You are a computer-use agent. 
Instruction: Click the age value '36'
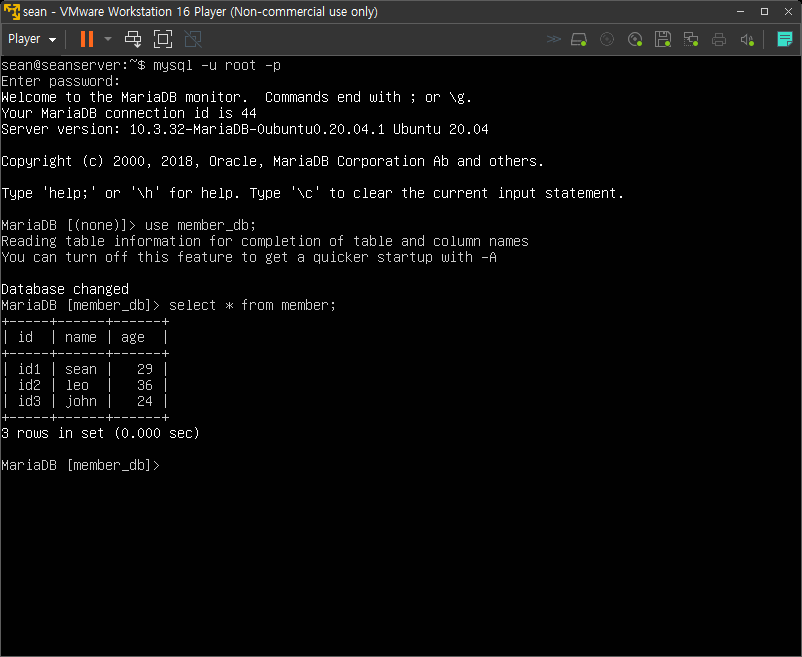145,385
